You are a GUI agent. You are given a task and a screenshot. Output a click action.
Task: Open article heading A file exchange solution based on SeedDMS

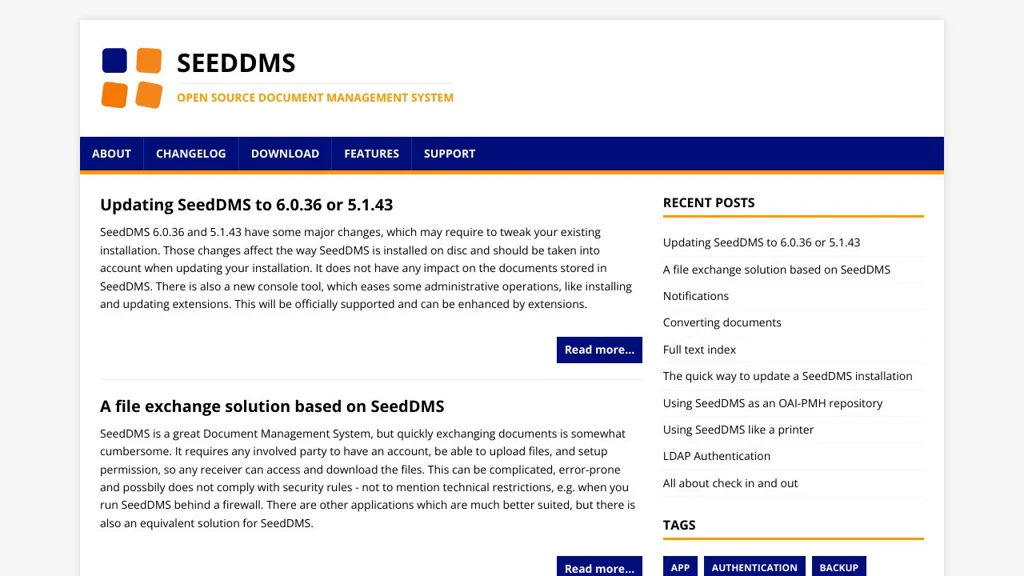(x=272, y=406)
